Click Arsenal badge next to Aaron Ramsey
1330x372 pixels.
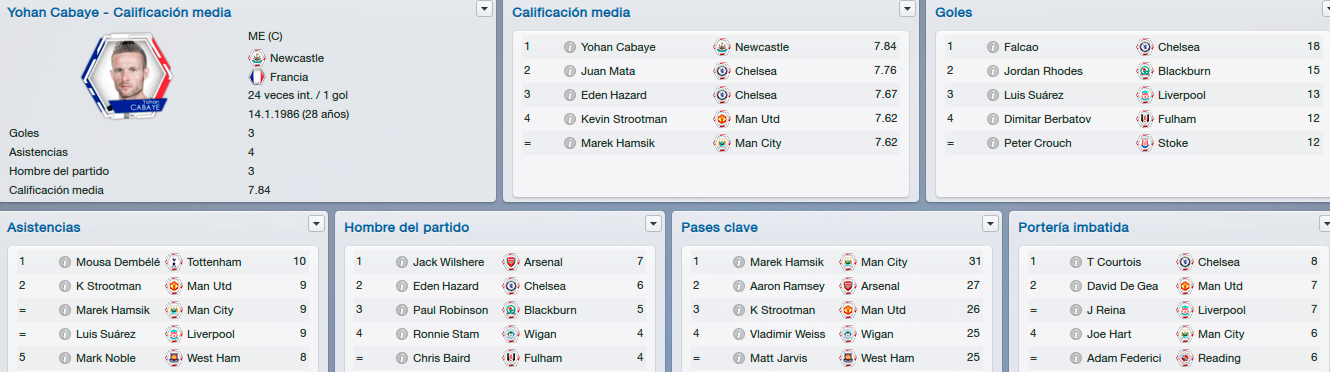(848, 286)
